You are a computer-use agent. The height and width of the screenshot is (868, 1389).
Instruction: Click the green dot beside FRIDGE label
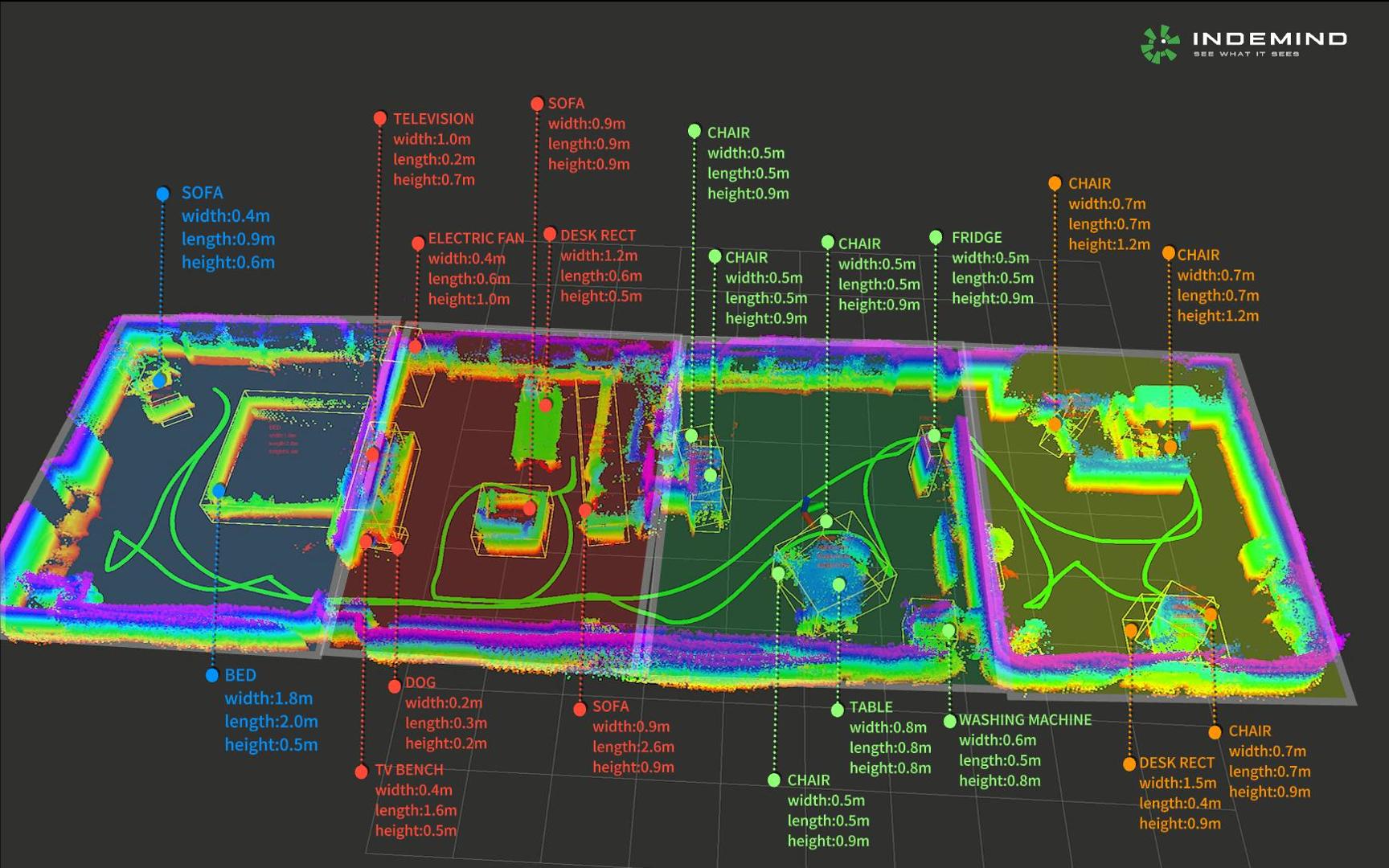click(x=936, y=237)
